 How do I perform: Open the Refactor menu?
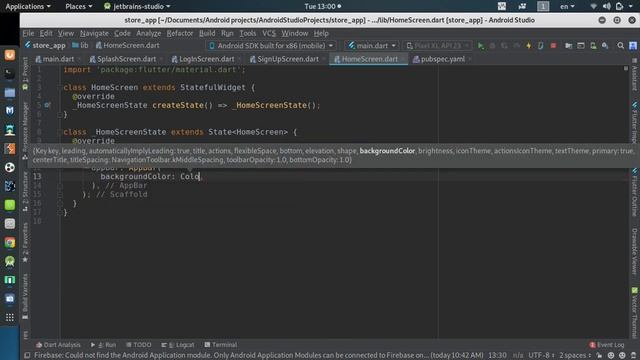coord(180,33)
